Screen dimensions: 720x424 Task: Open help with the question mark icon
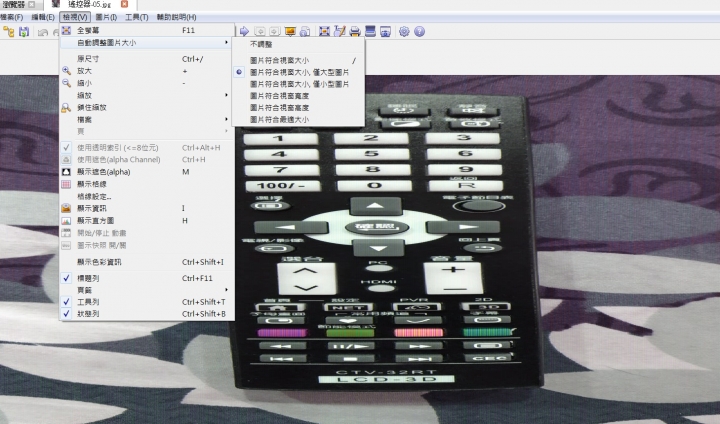[x=419, y=31]
